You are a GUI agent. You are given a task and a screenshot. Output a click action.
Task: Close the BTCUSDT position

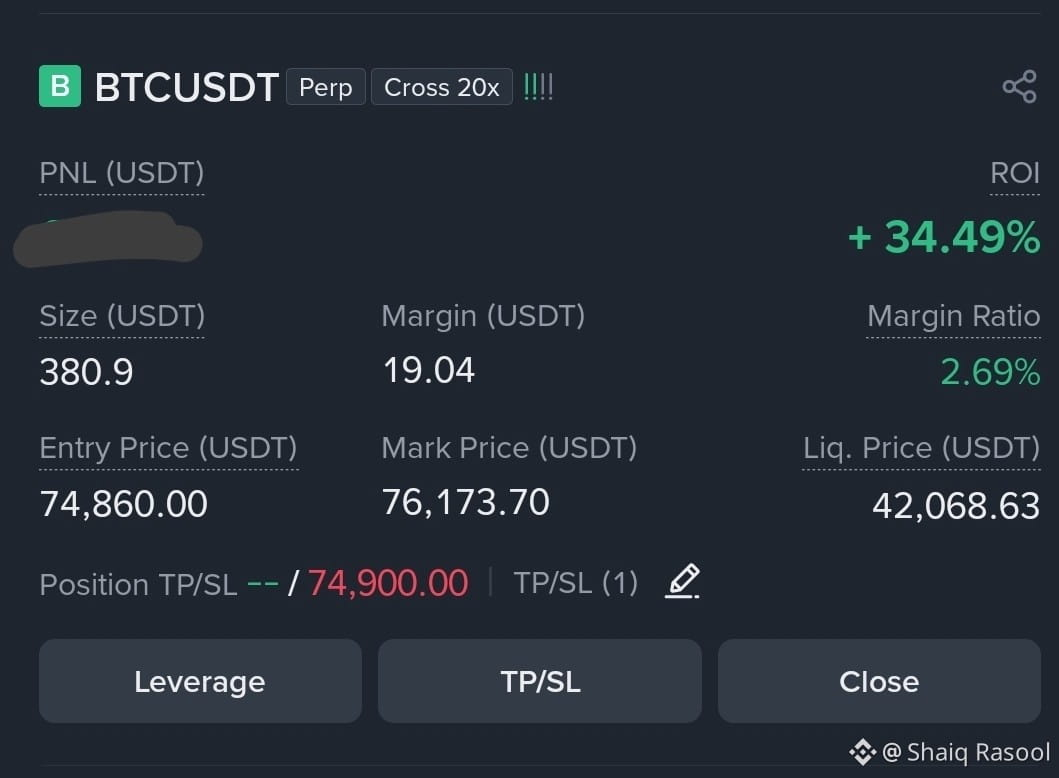pos(879,681)
